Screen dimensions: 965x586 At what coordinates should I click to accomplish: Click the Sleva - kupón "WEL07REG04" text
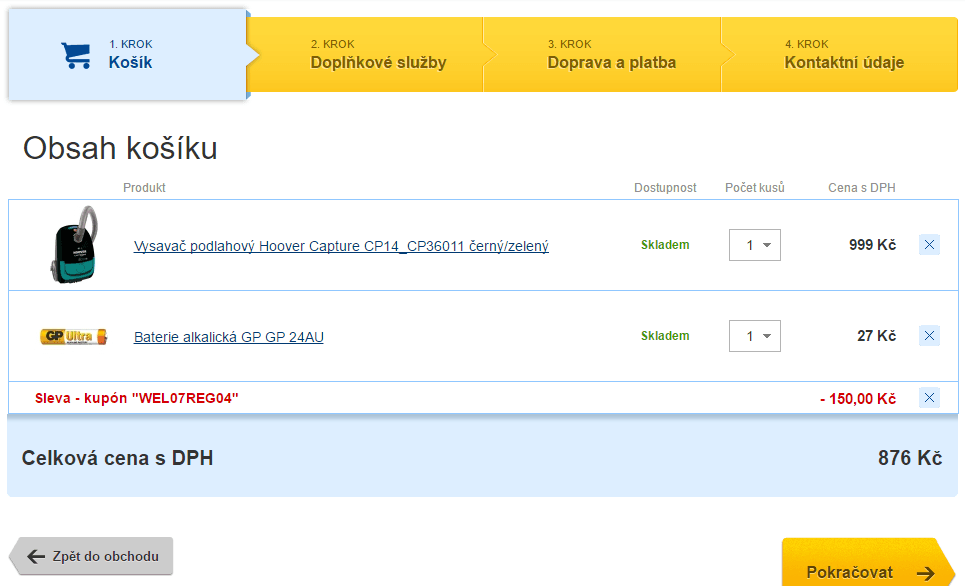(x=137, y=398)
